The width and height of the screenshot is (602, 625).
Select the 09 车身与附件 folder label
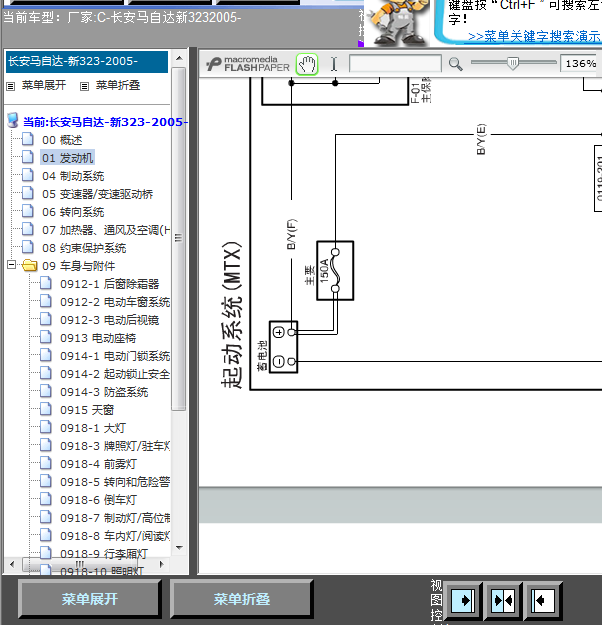[x=79, y=266]
